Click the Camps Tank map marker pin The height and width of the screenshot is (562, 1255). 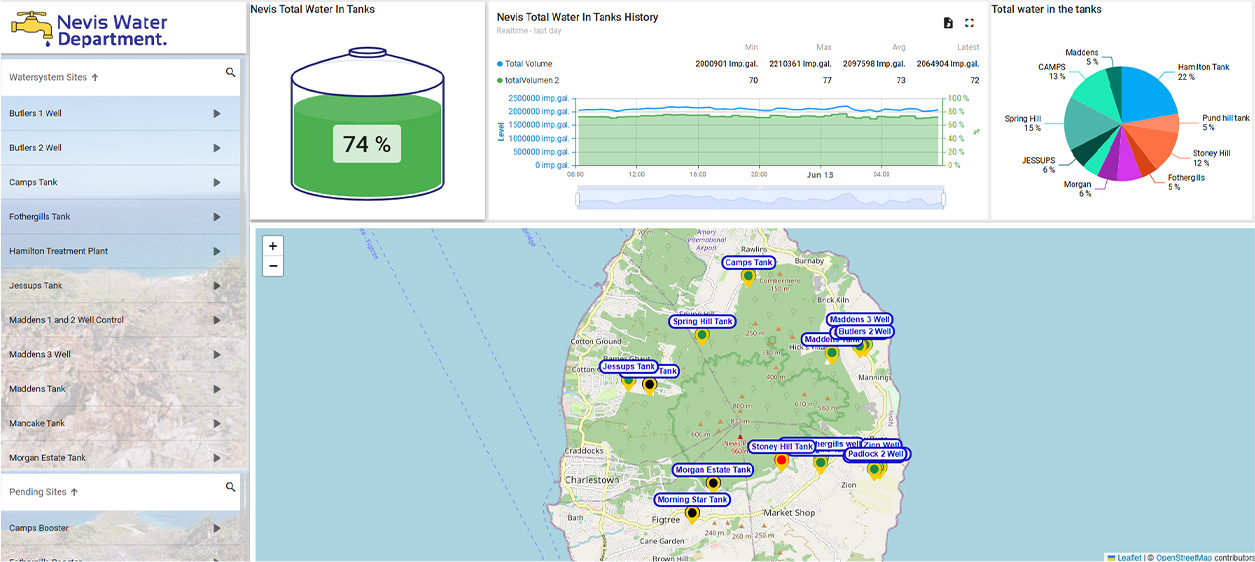pyautogui.click(x=748, y=278)
